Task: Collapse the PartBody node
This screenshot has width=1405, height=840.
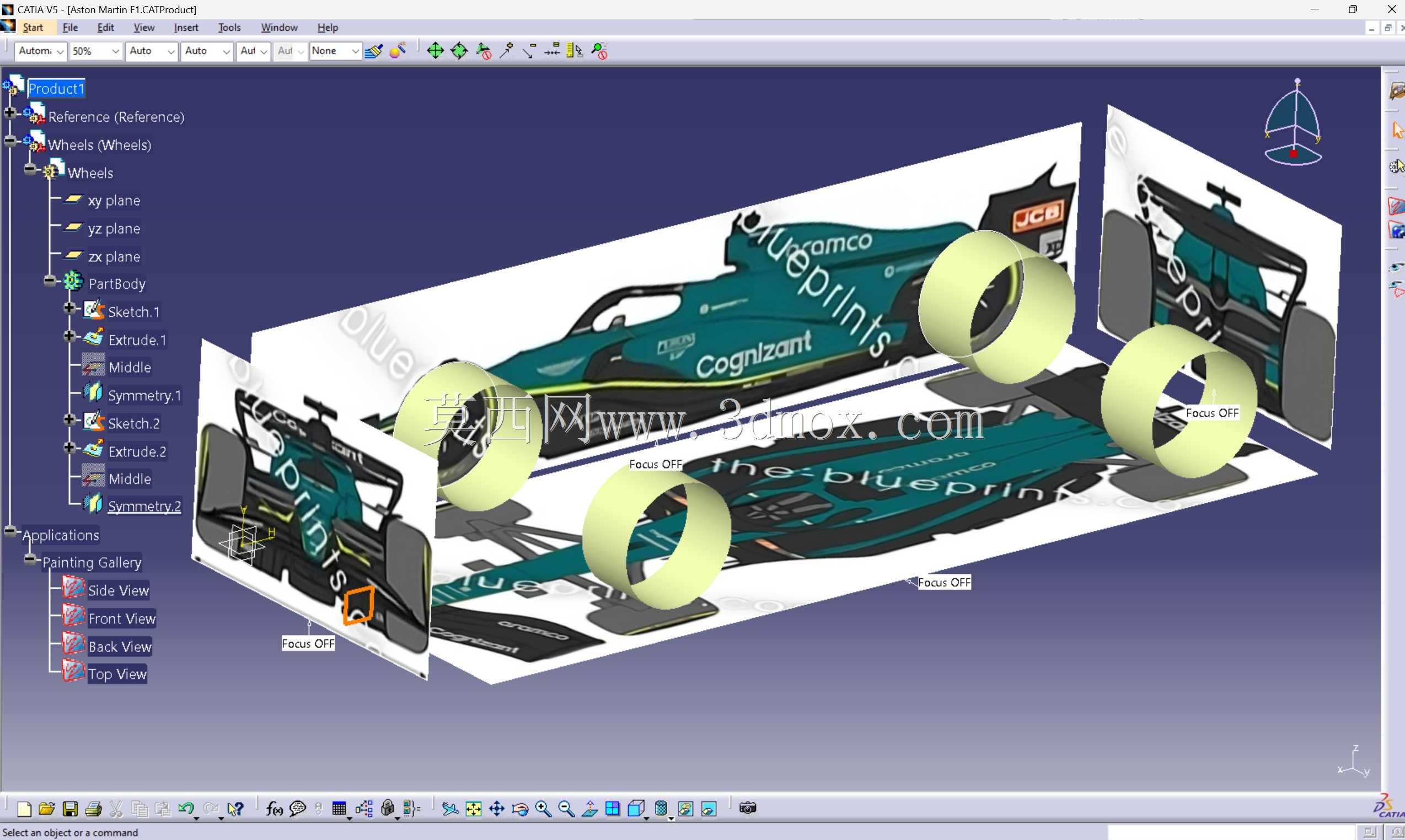Action: (50, 279)
